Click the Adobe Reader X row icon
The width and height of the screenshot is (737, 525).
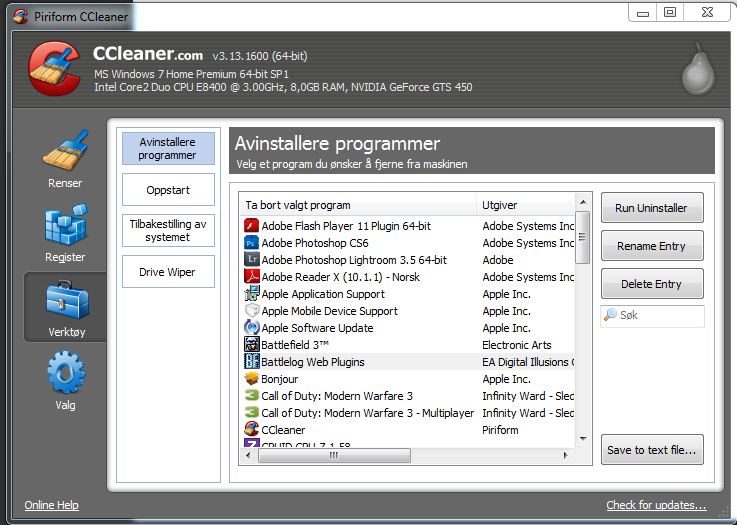pyautogui.click(x=251, y=276)
